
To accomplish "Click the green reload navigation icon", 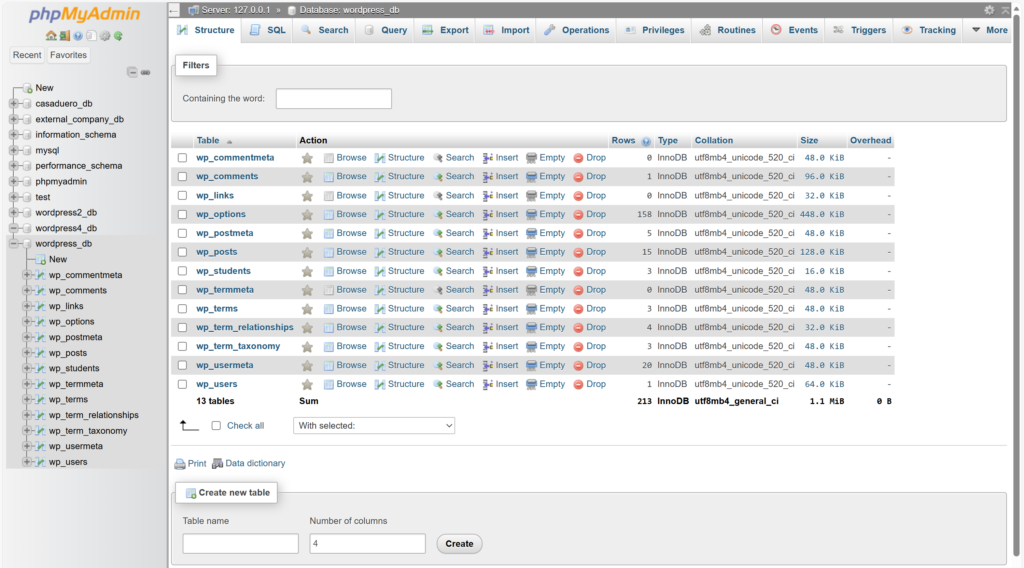I will [x=118, y=36].
